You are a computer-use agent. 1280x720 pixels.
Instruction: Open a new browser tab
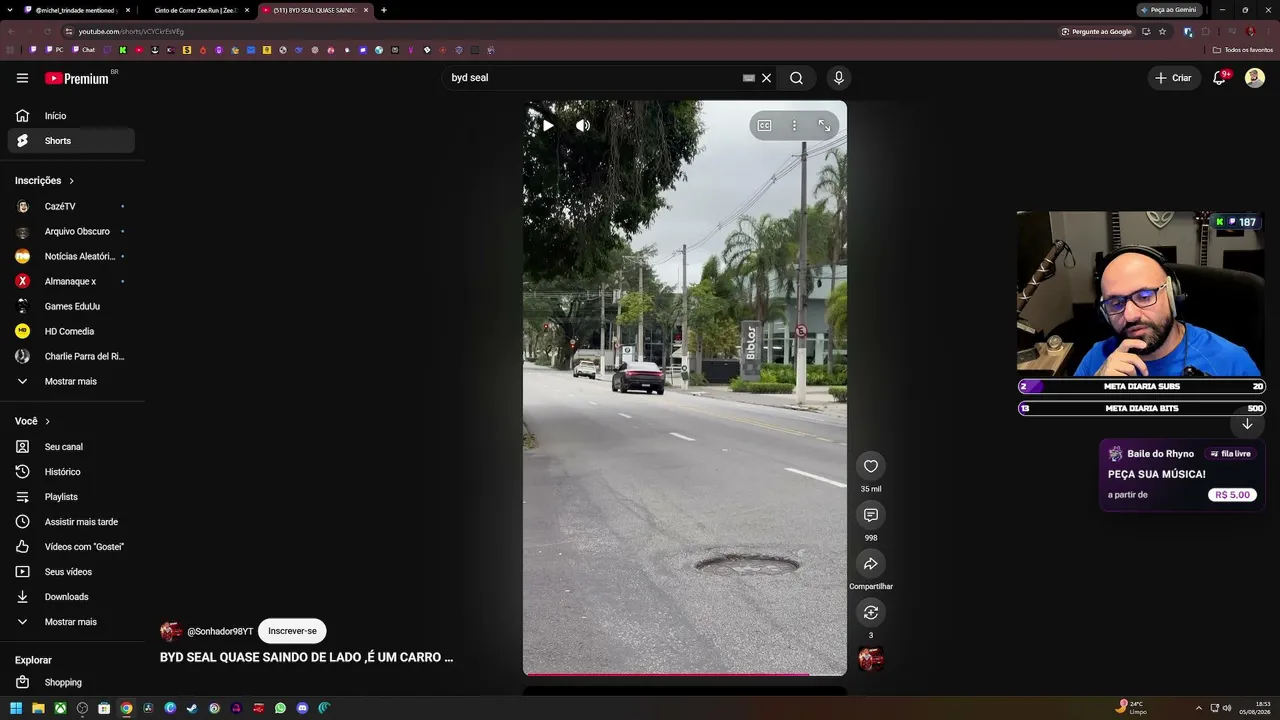[384, 10]
